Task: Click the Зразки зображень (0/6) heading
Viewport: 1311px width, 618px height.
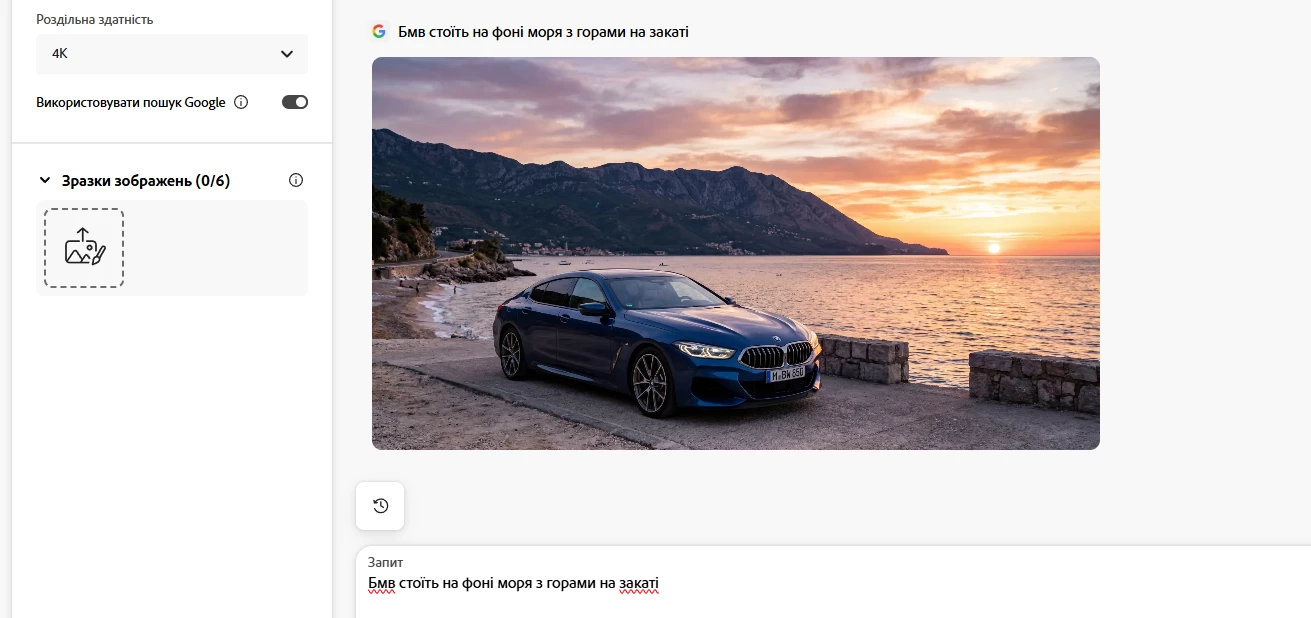Action: [x=146, y=181]
